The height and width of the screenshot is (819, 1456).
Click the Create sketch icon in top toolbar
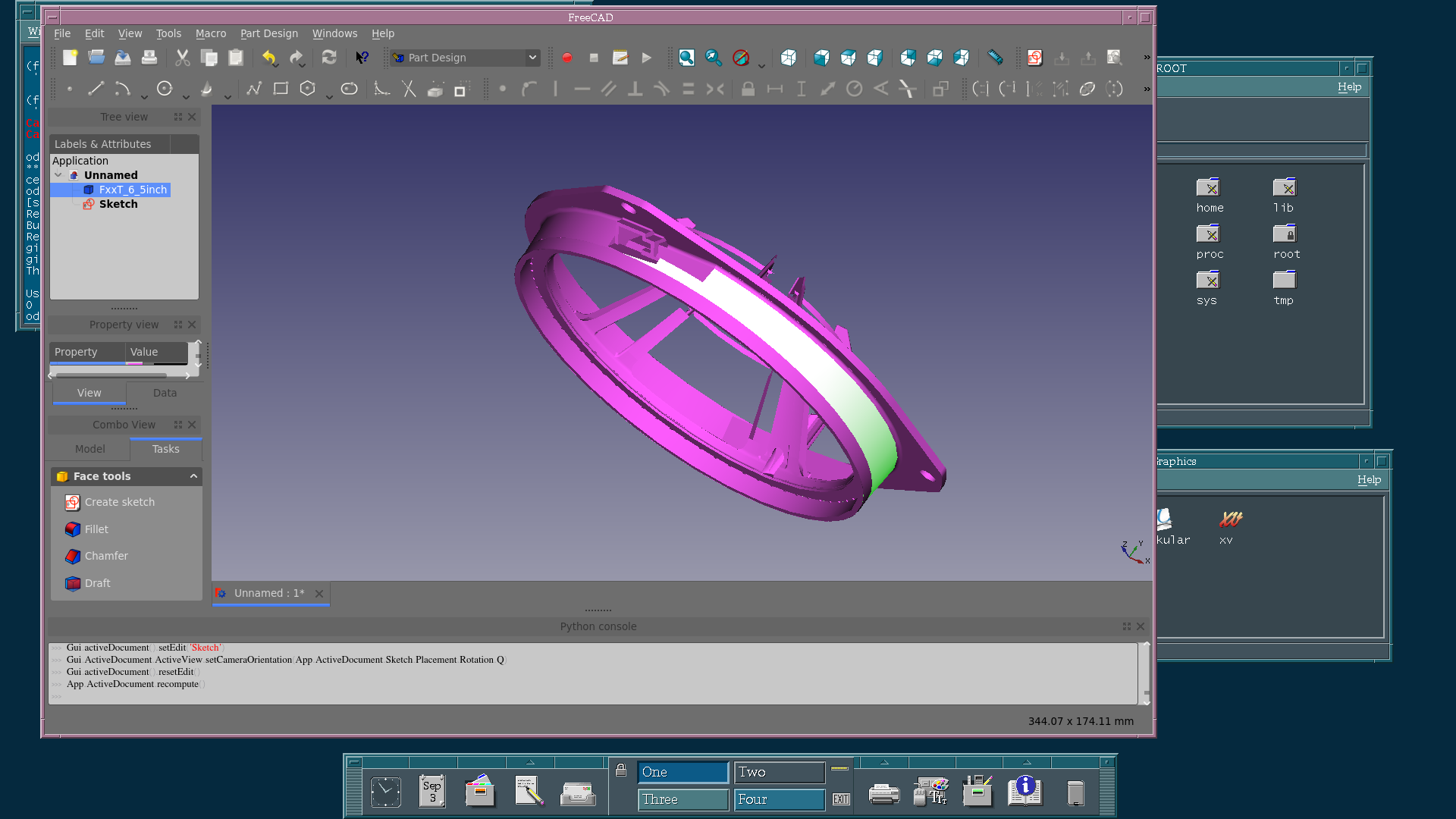point(1034,58)
